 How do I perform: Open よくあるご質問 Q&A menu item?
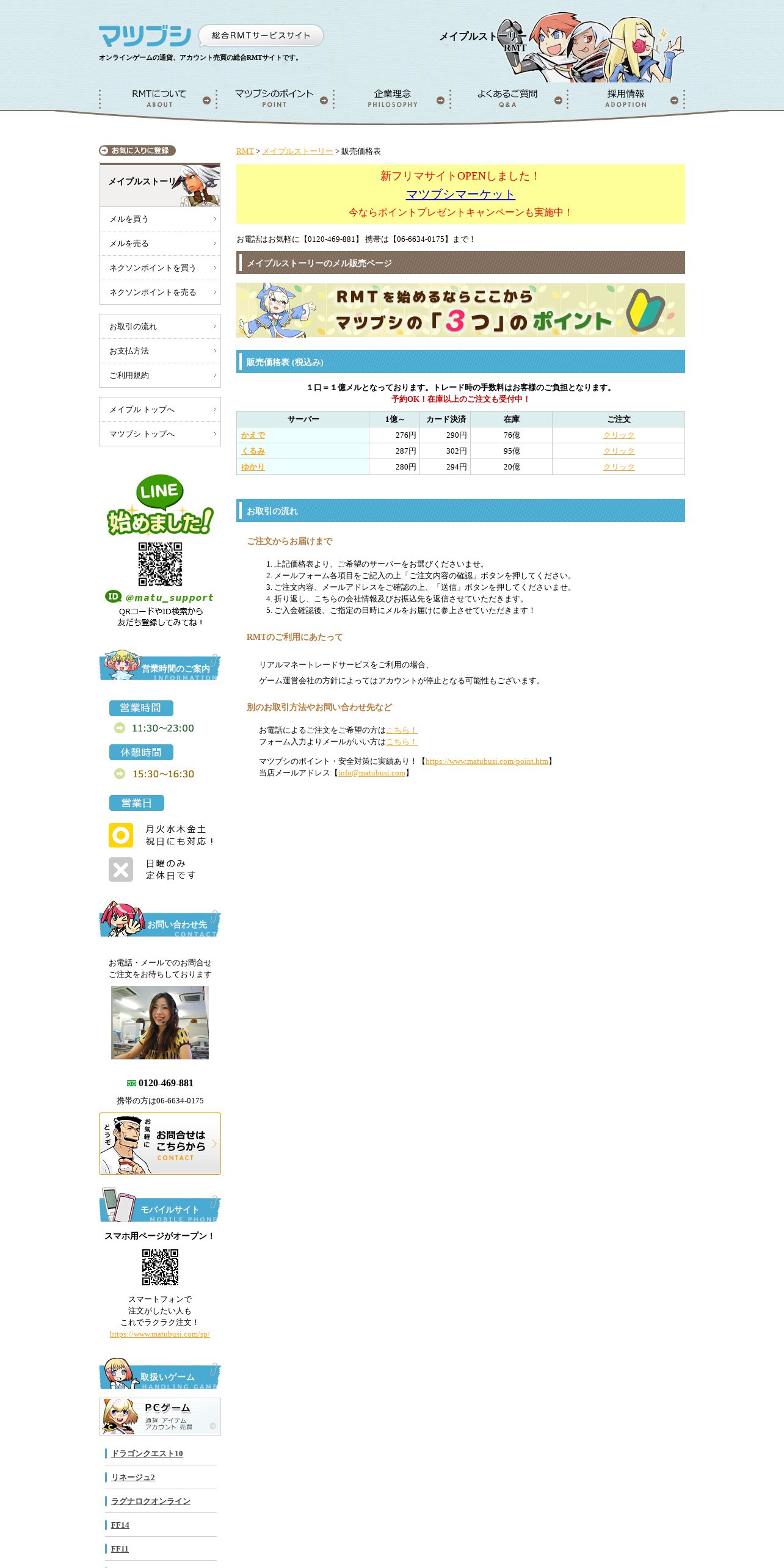click(x=508, y=98)
